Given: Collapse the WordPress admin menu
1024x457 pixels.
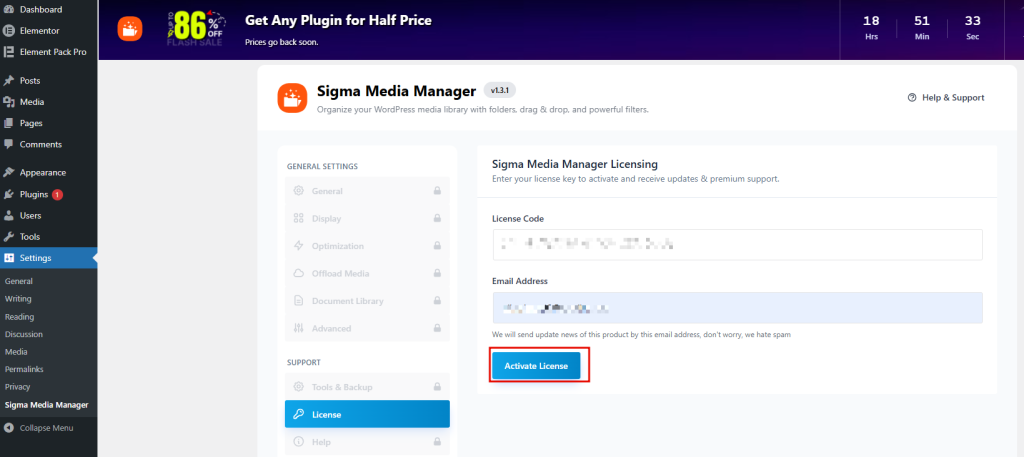Looking at the screenshot, I should click(x=39, y=428).
